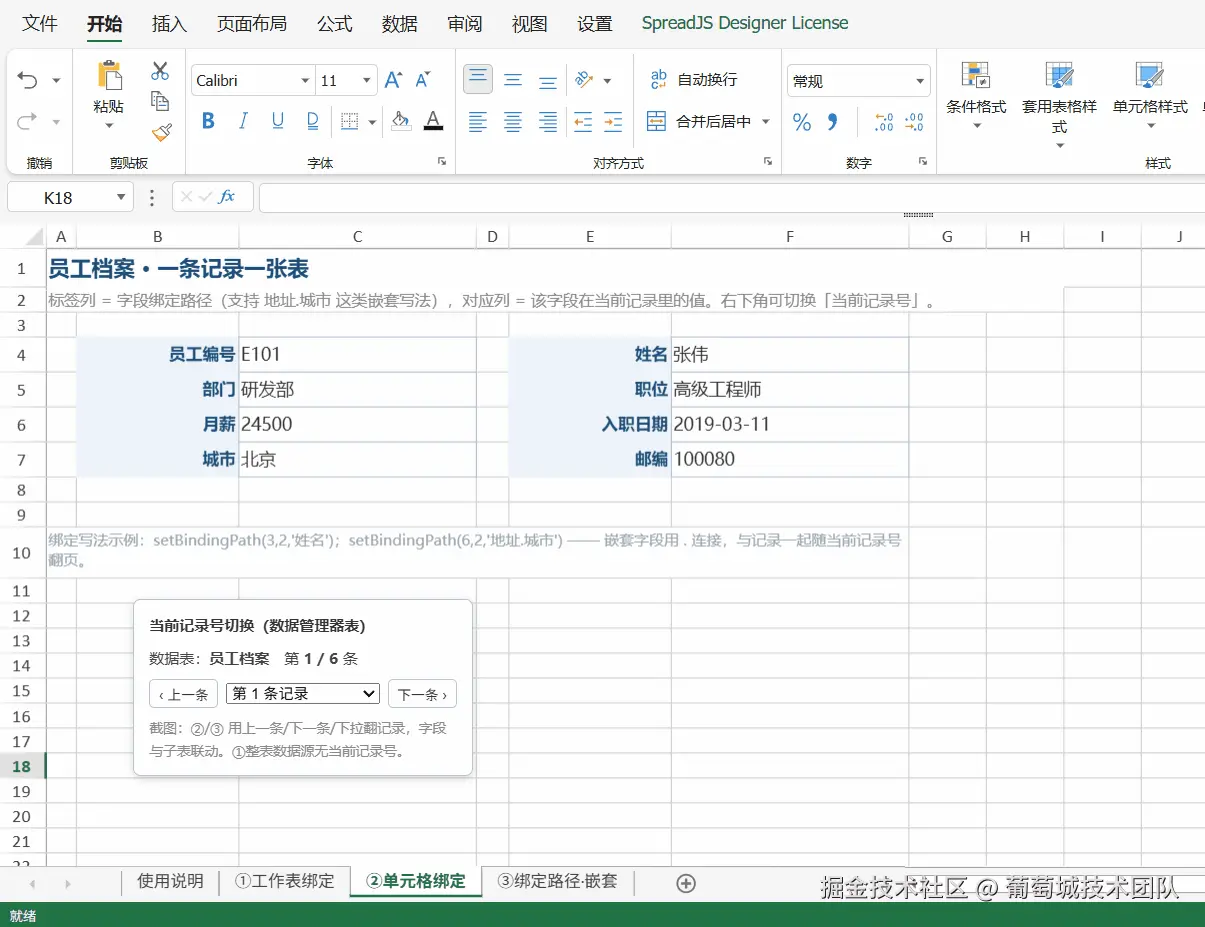Switch to the 页面布局 ribbon tab
This screenshot has width=1205, height=927.
point(251,23)
